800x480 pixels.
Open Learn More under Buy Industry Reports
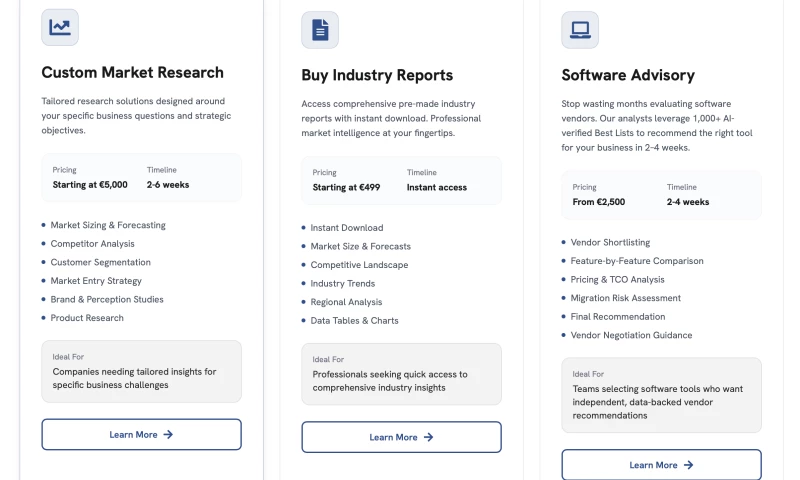[402, 437]
